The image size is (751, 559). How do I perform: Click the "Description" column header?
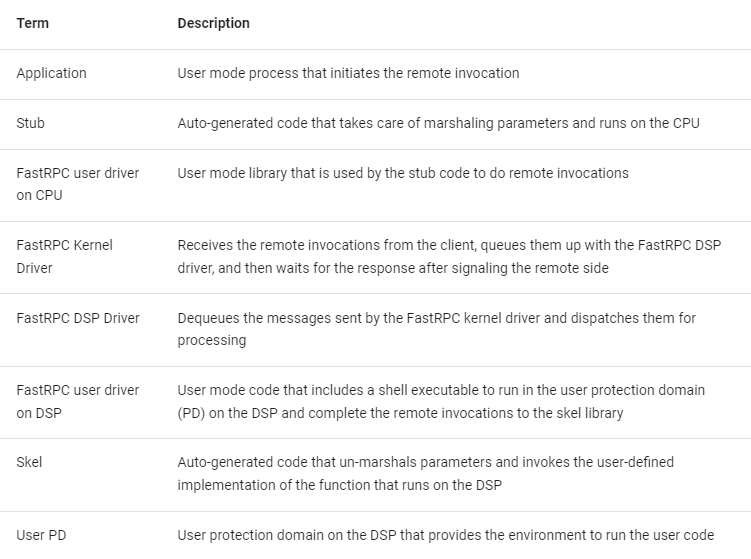pos(213,23)
